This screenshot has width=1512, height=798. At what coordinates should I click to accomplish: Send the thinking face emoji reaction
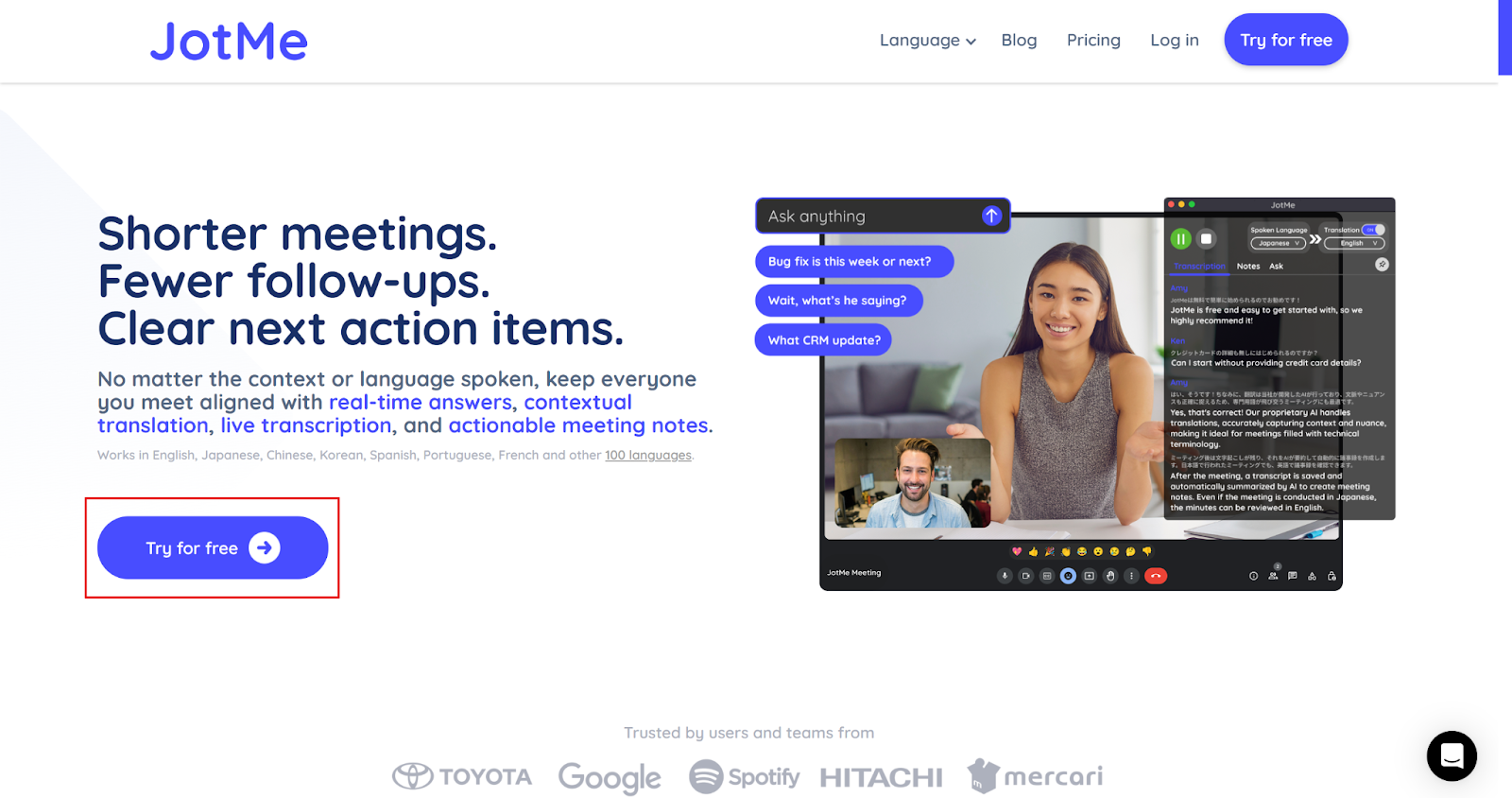click(x=1130, y=551)
